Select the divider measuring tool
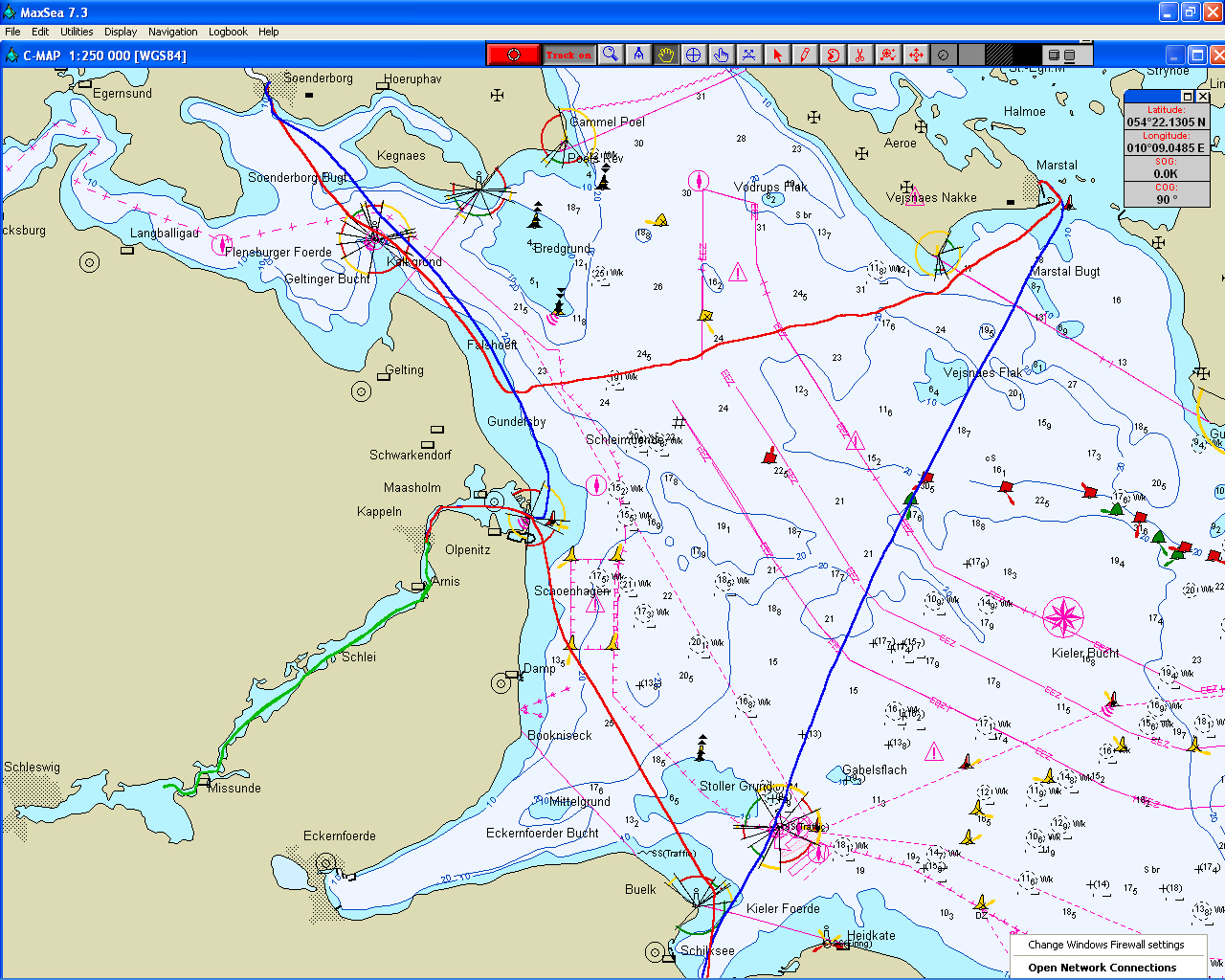 638,55
